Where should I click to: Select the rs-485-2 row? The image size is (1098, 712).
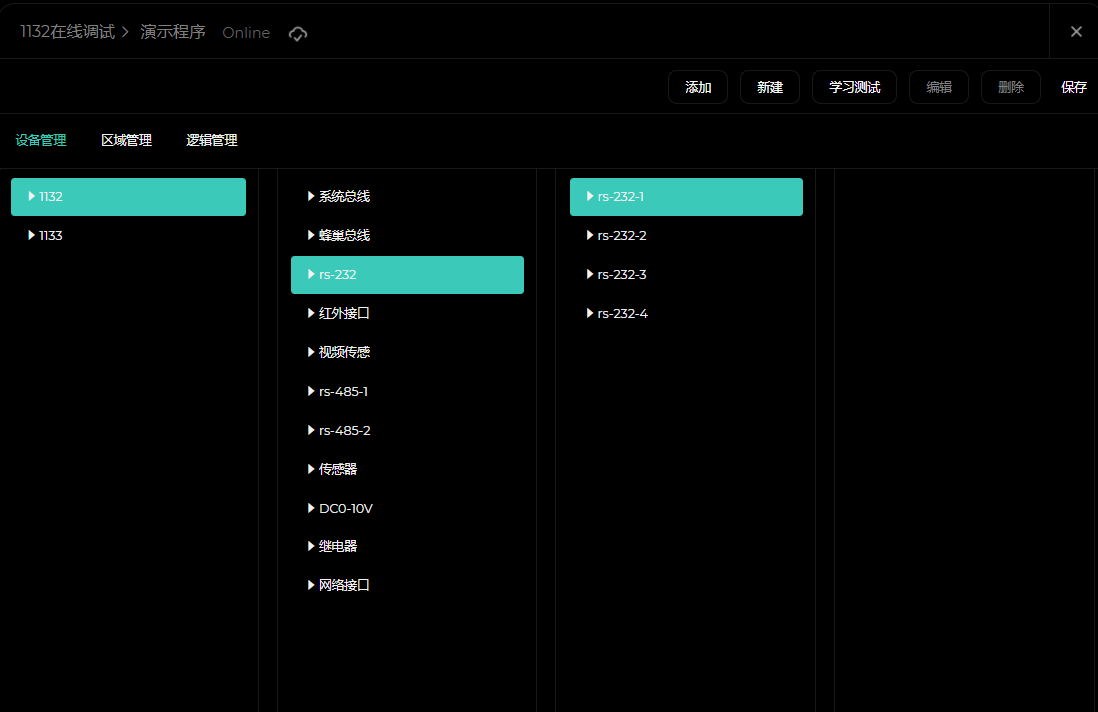point(407,431)
